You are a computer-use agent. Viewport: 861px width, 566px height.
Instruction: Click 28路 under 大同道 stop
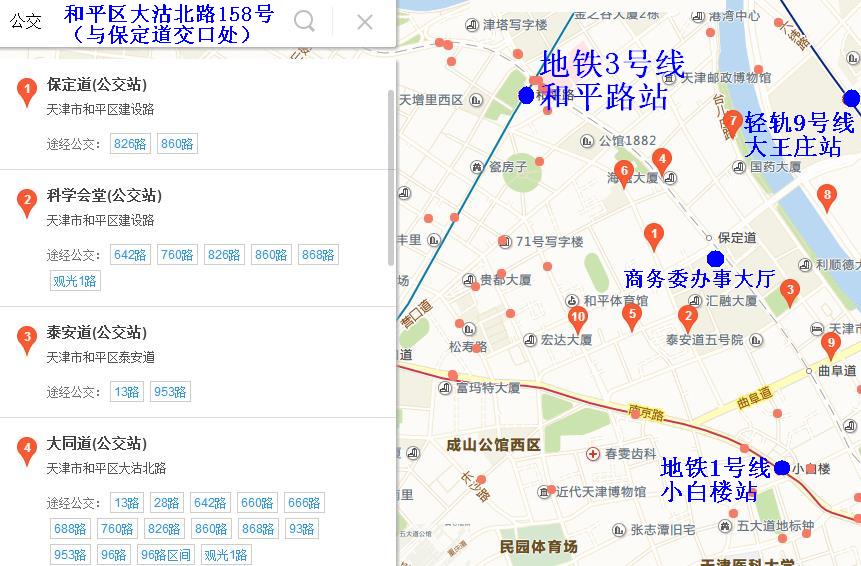tap(166, 503)
